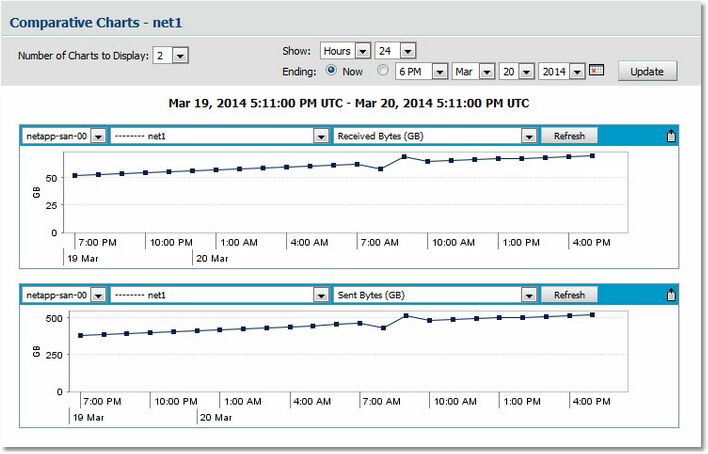The height and width of the screenshot is (454, 708).
Task: Export the Sent Bytes chart
Action: pyautogui.click(x=671, y=295)
